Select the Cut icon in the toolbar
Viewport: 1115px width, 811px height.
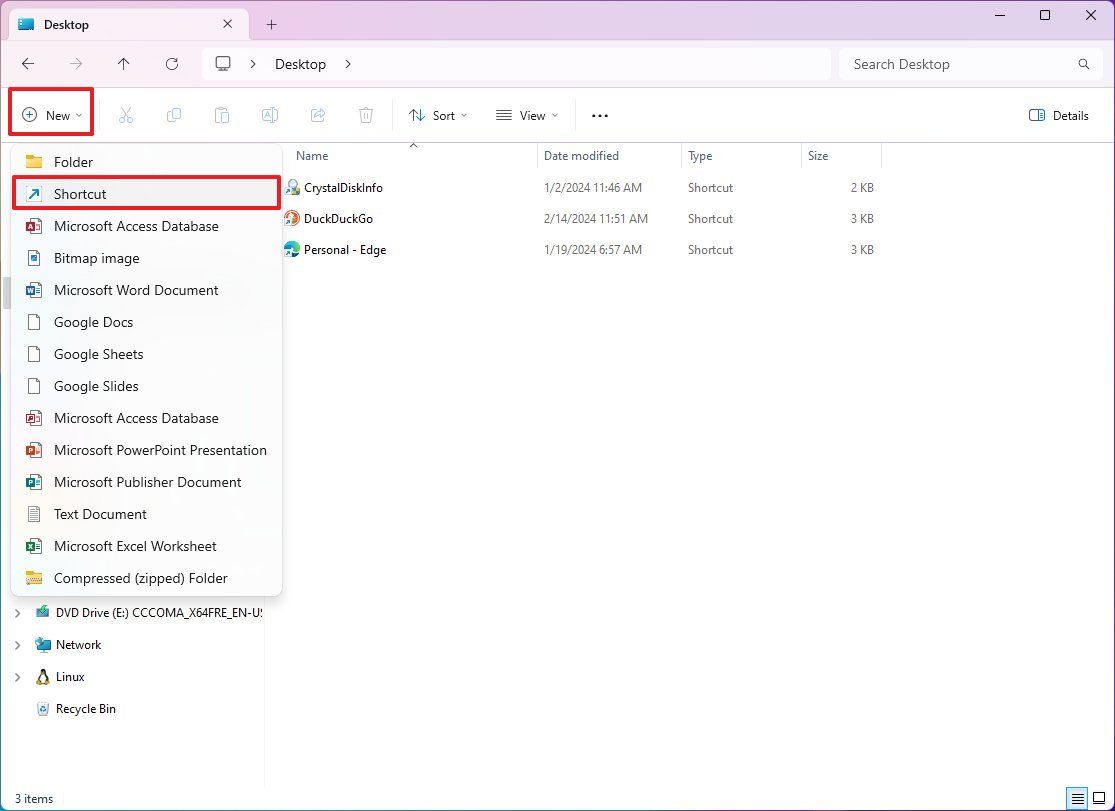point(125,115)
